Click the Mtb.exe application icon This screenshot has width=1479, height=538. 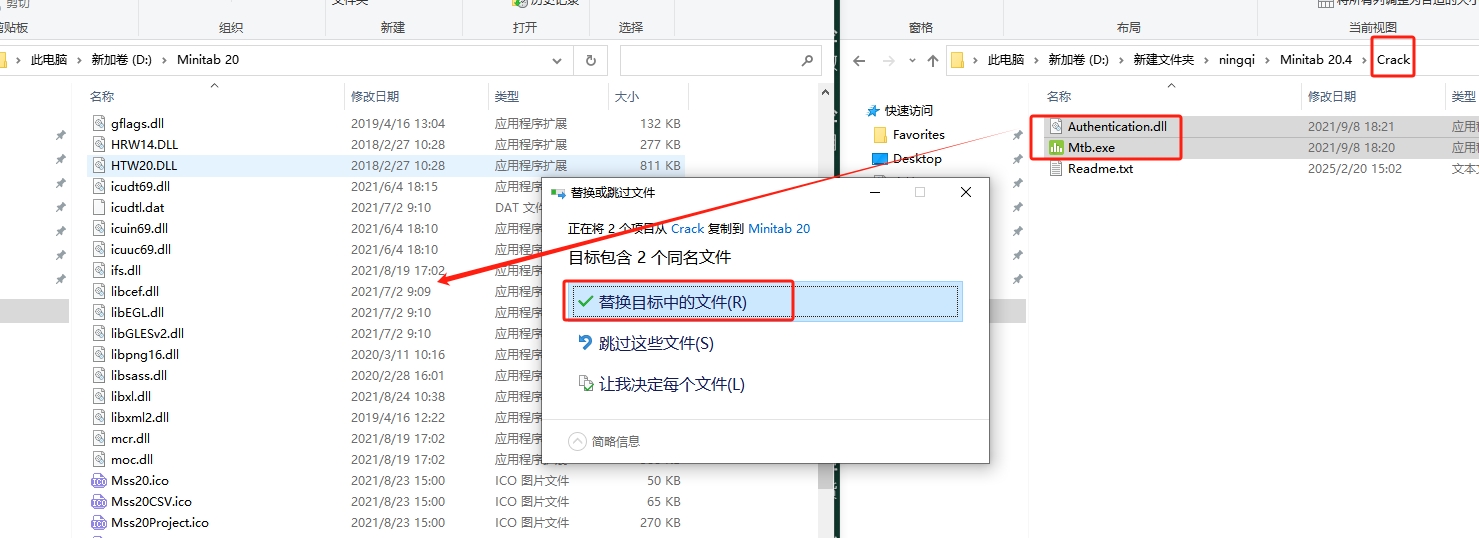tap(1056, 147)
